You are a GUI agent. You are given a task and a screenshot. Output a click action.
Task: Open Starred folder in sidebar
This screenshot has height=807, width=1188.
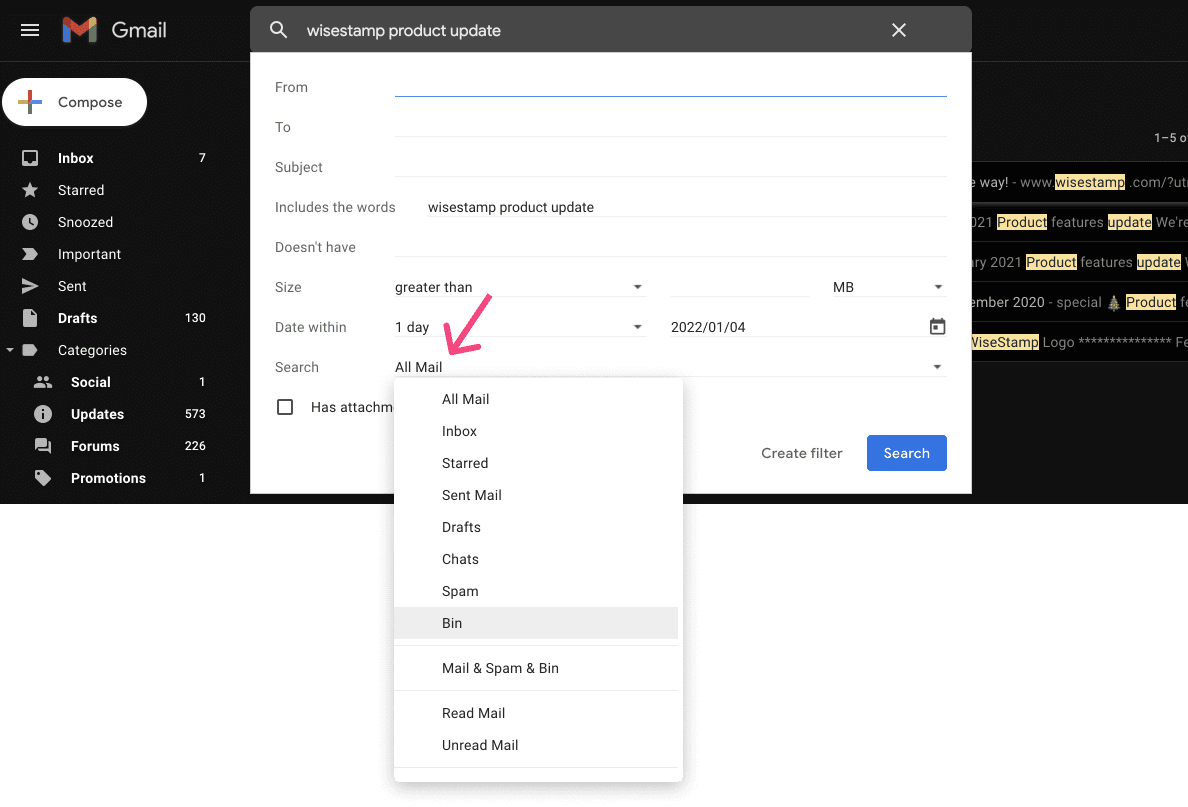81,190
